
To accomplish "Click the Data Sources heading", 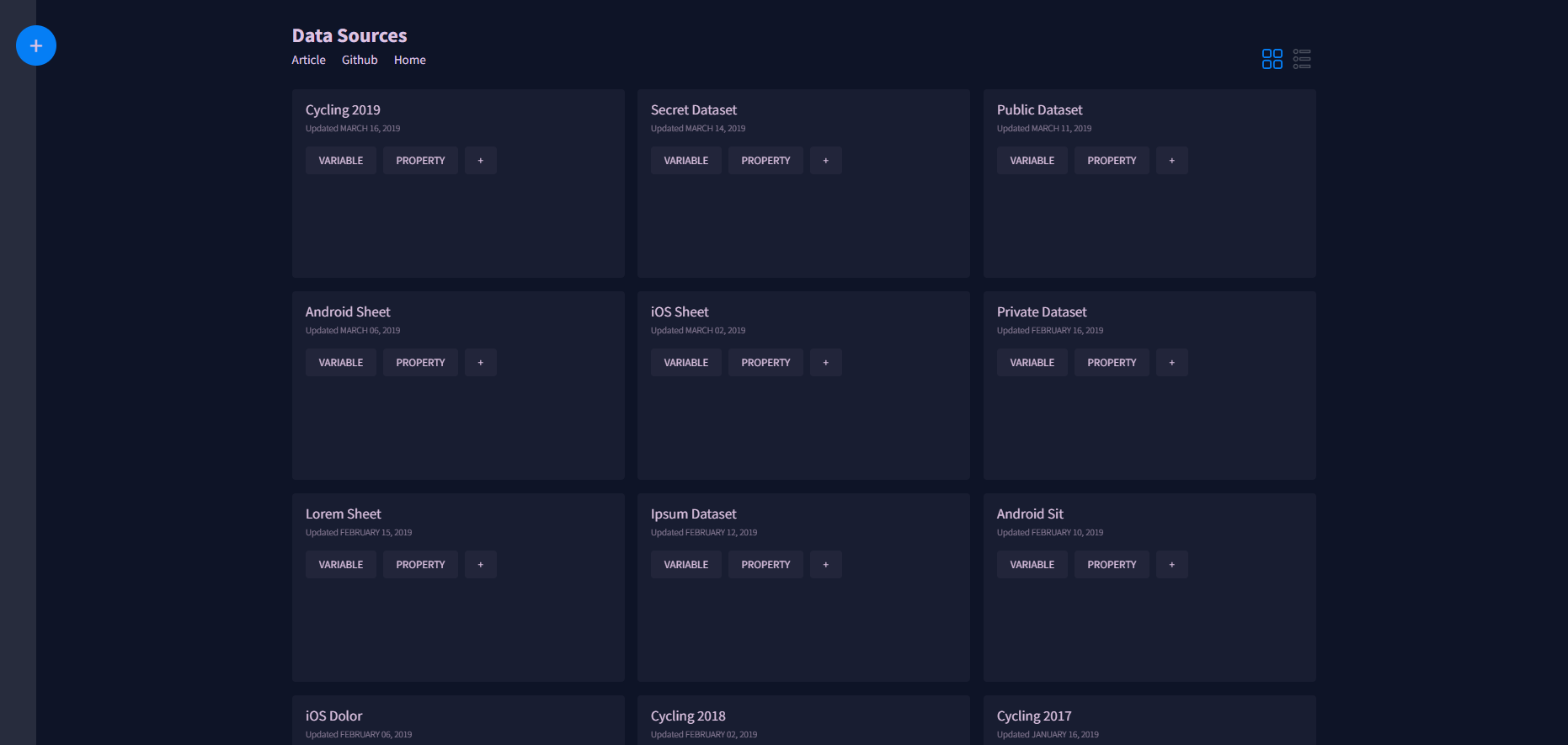I will pos(349,35).
